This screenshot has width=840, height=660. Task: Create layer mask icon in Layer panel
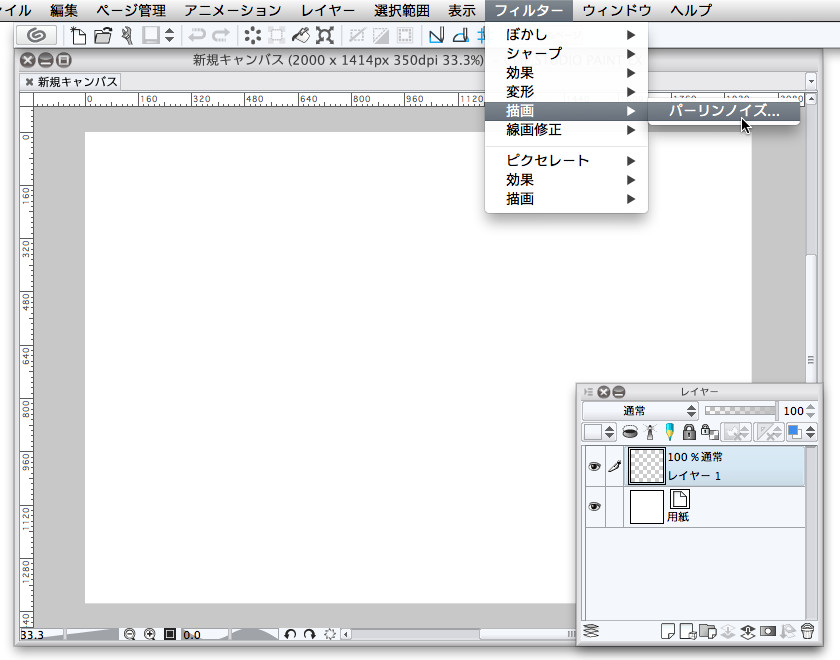pos(768,631)
